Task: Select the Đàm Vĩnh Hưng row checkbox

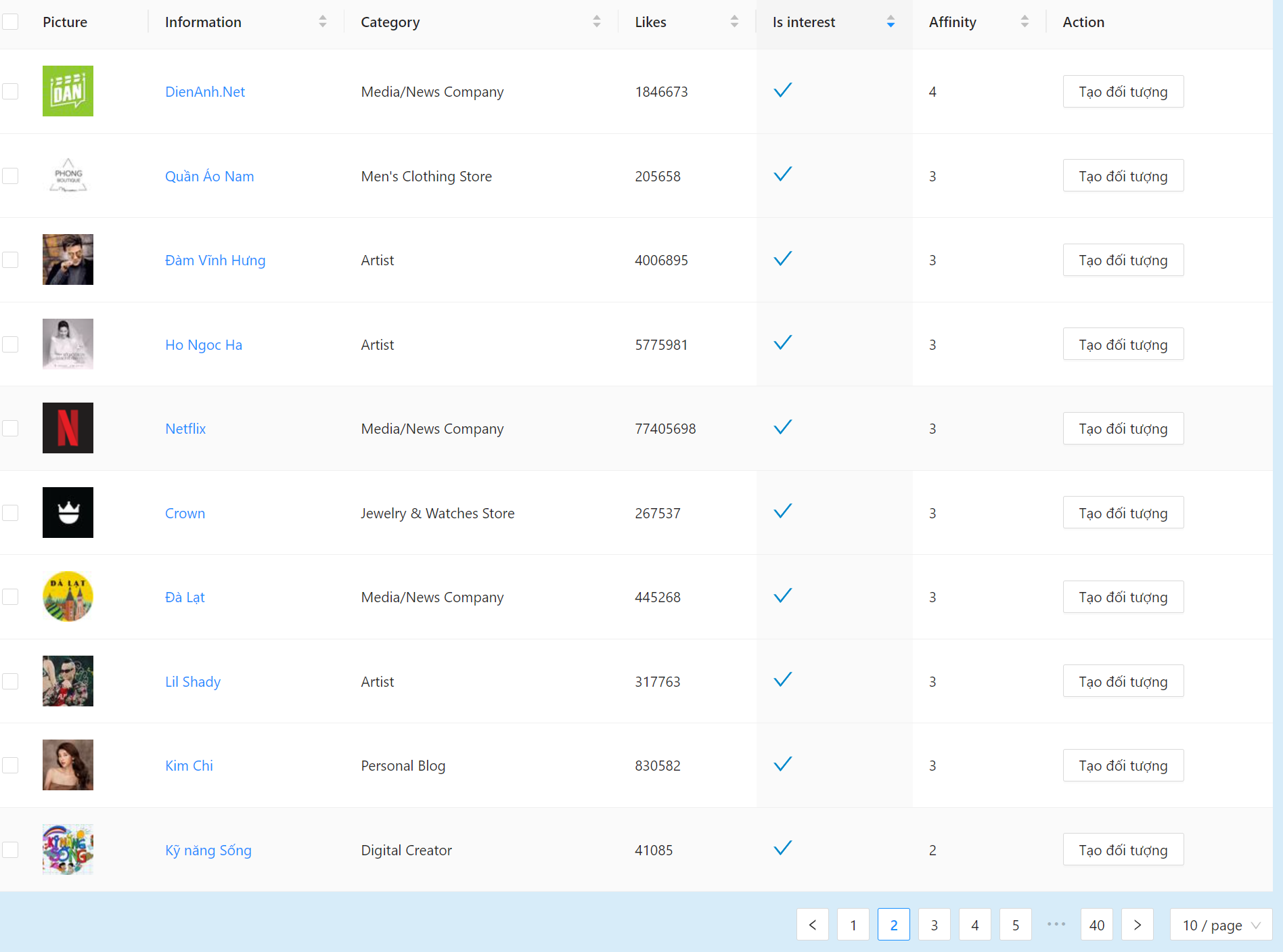Action: [x=10, y=260]
